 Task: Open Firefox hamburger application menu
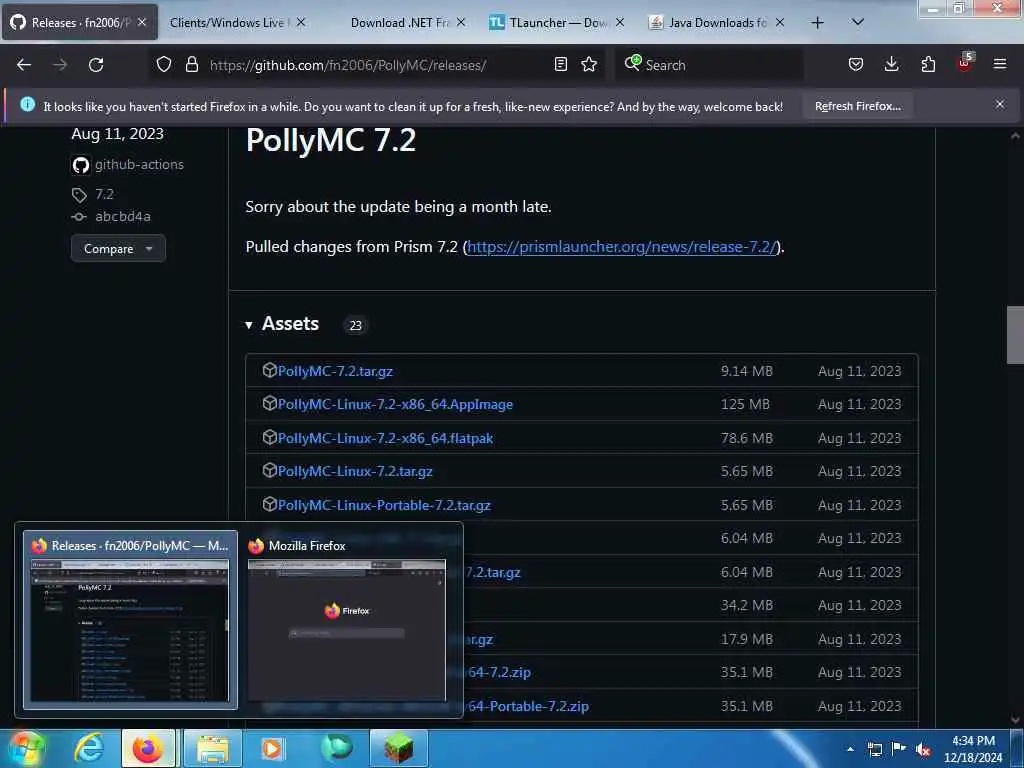(1000, 64)
